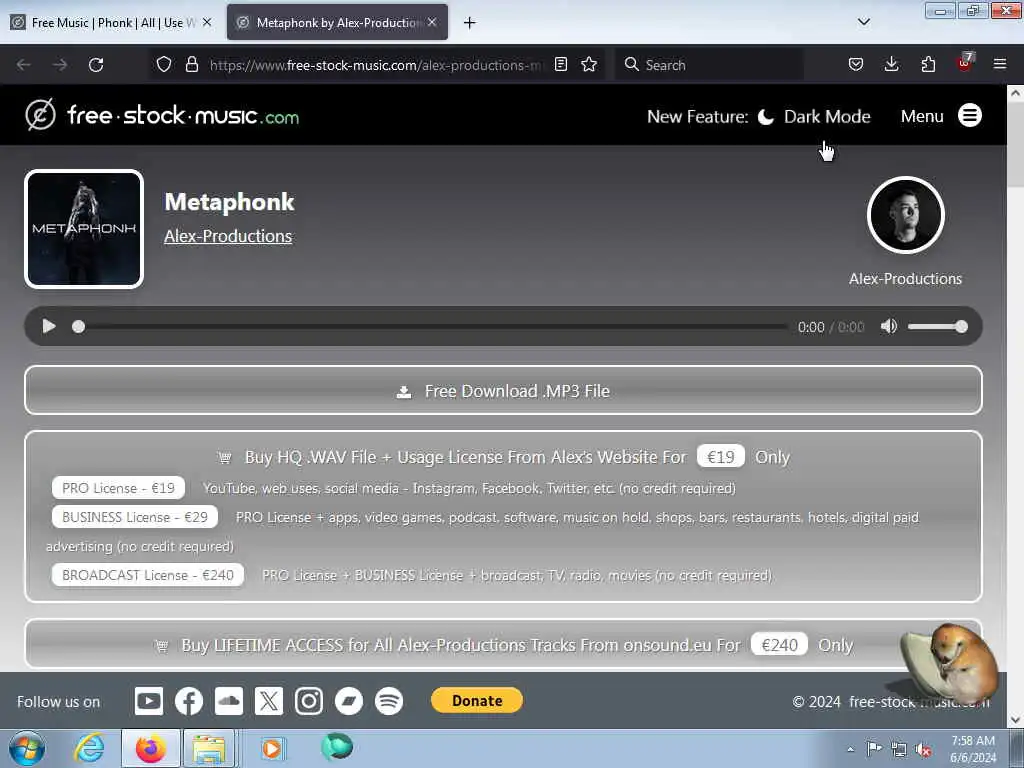Open the Bandcamp follow icon
The height and width of the screenshot is (768, 1024).
coord(349,701)
